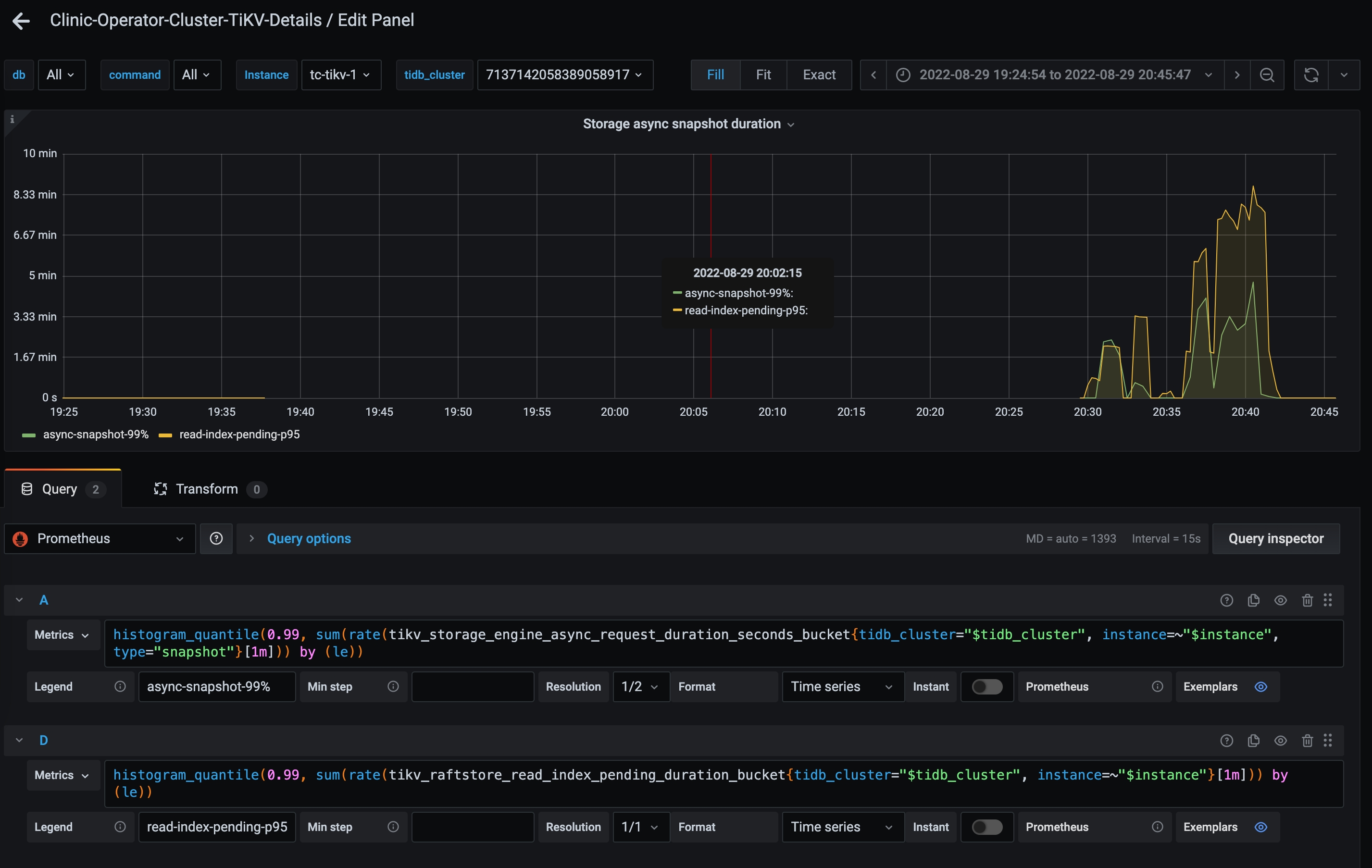Click the async-snapshot-99% legend color marker

(28, 434)
